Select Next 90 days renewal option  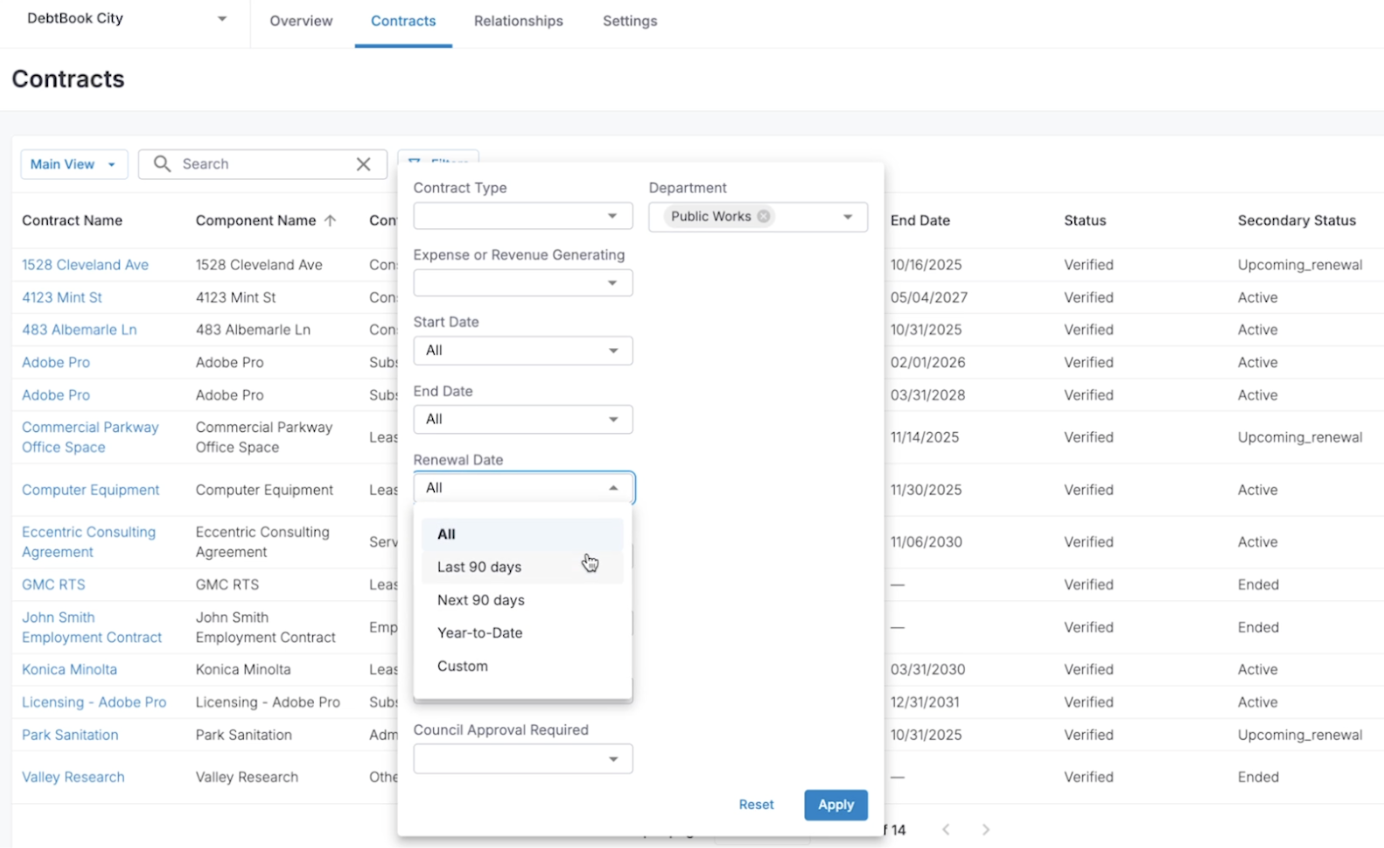click(x=480, y=599)
